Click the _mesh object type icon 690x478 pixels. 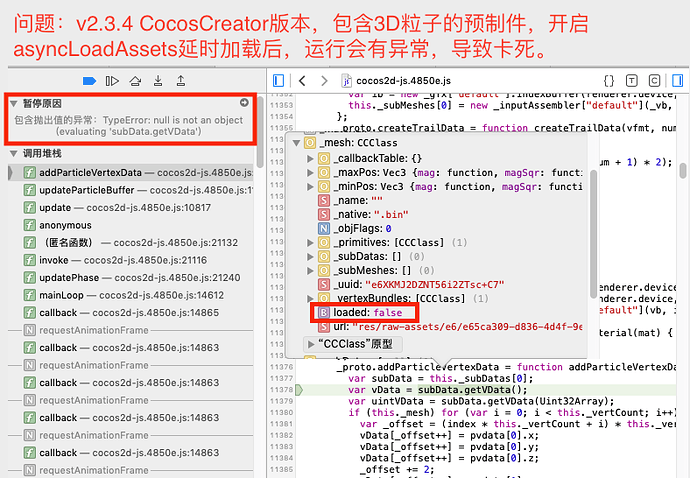[310, 143]
